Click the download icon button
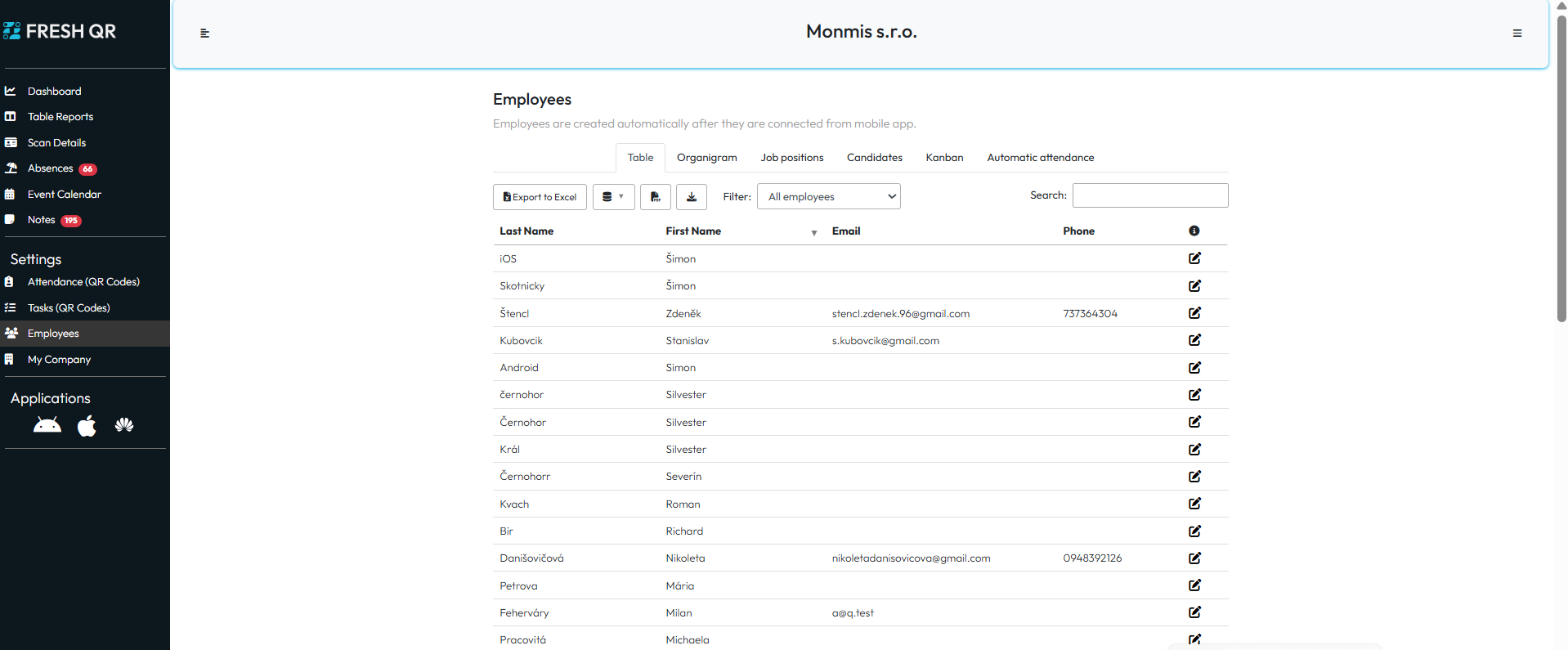The height and width of the screenshot is (650, 1568). pyautogui.click(x=691, y=197)
